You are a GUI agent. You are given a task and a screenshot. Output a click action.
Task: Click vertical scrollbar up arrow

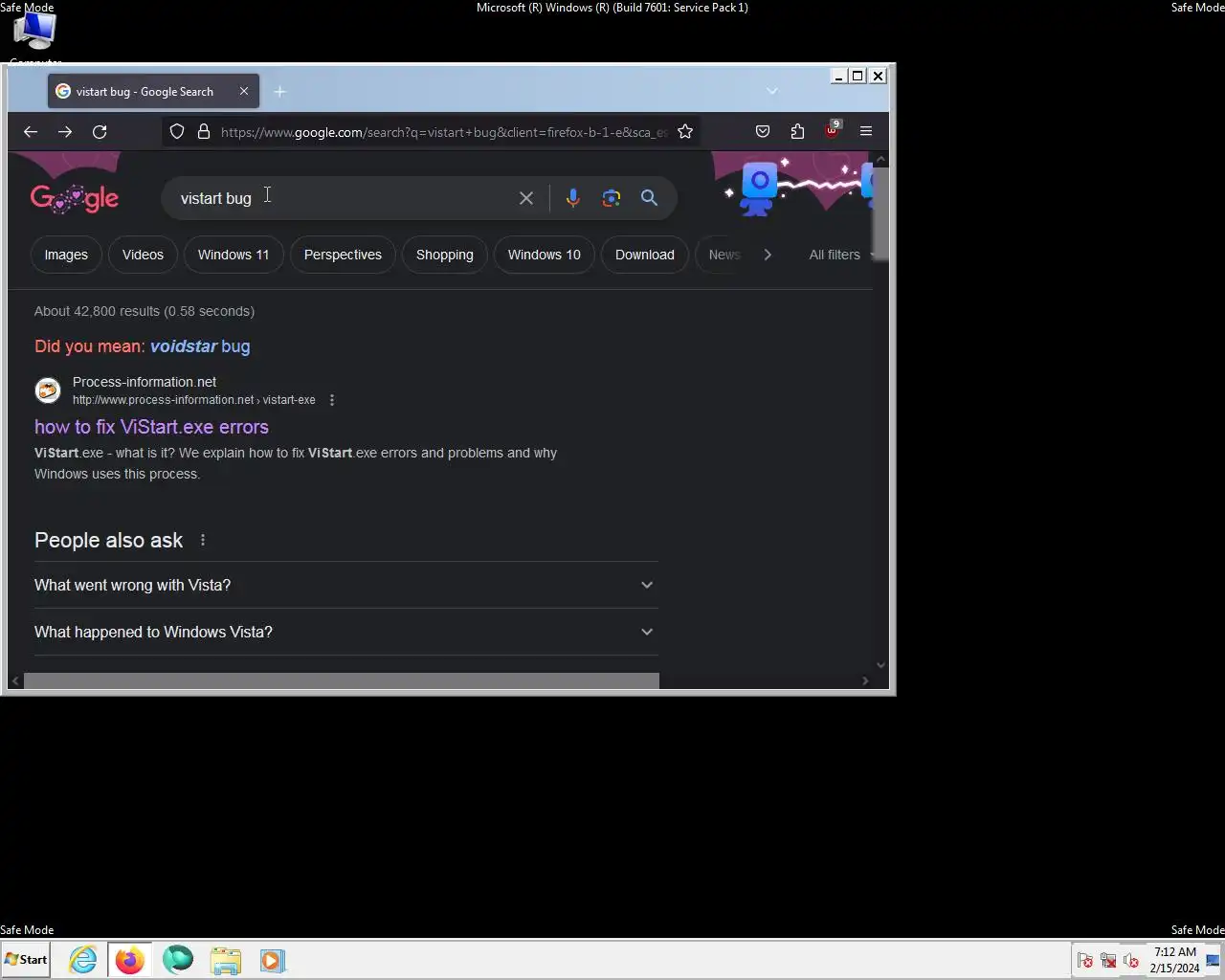(880, 160)
